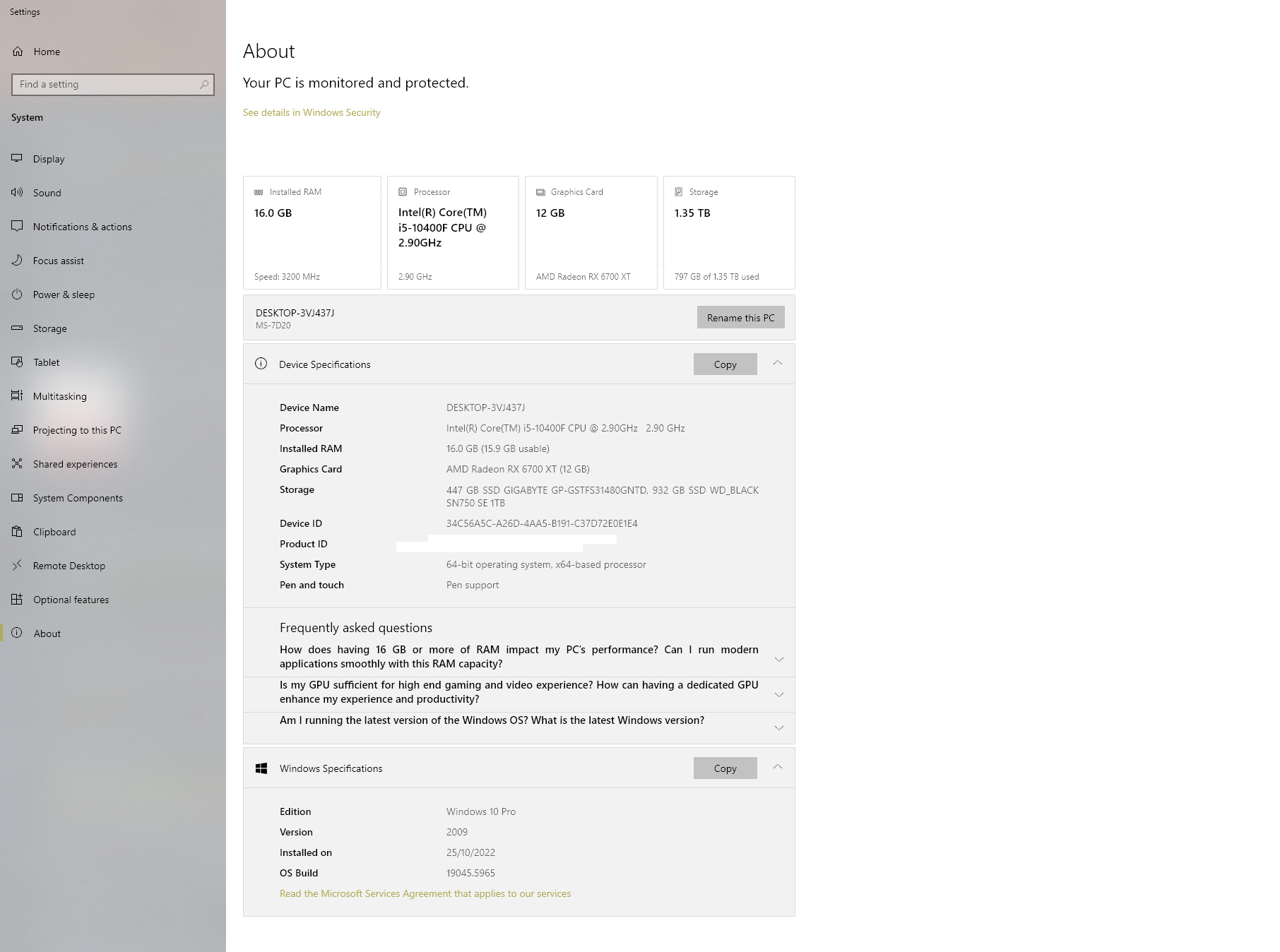Collapse the Device Specifications section
The width and height of the screenshot is (1280, 952).
coord(778,363)
